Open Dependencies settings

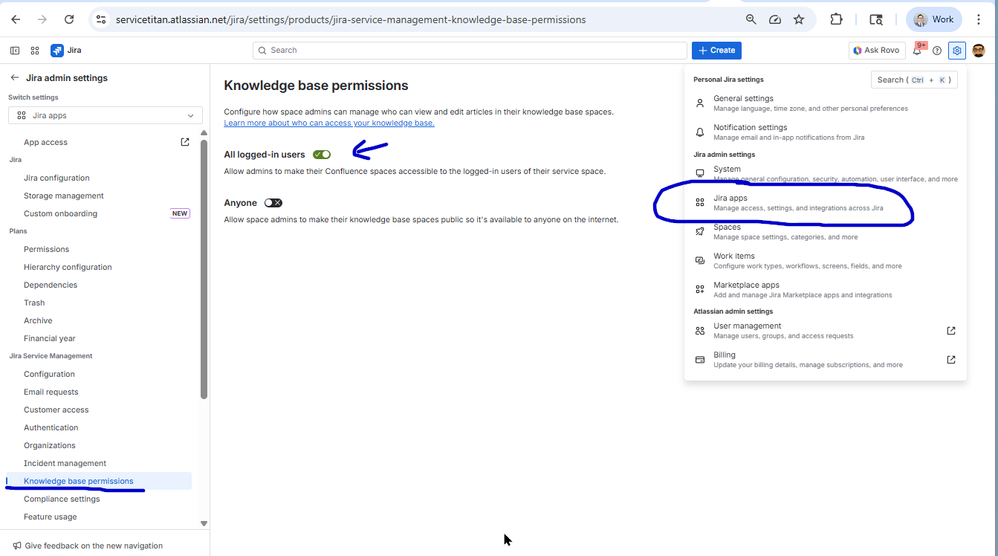click(x=50, y=284)
